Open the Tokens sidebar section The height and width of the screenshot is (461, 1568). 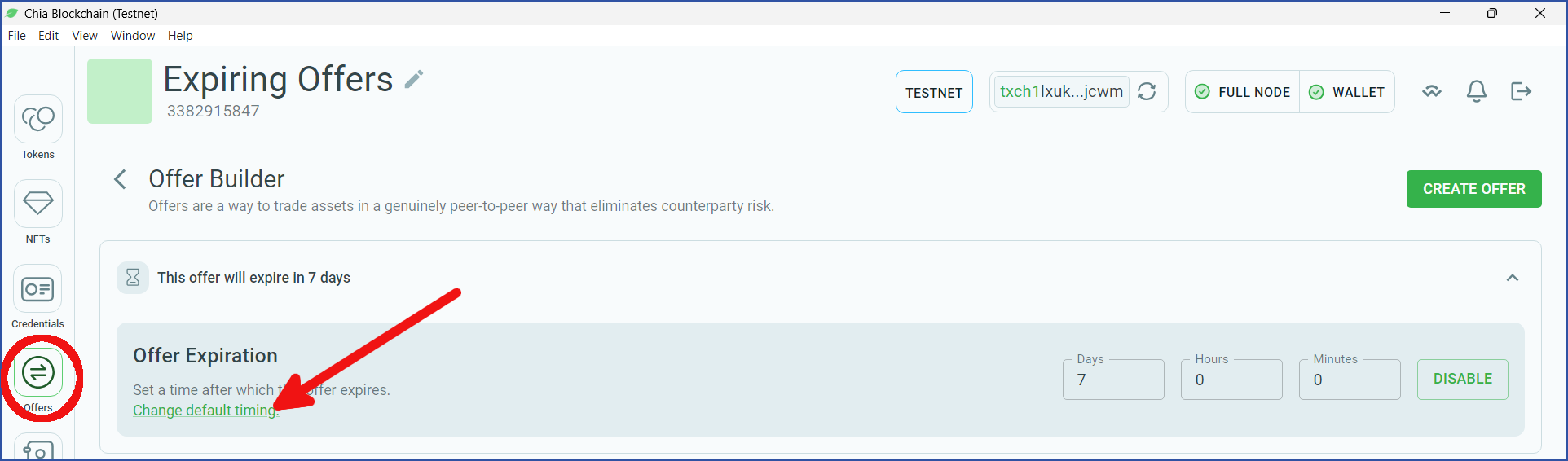coord(37,128)
